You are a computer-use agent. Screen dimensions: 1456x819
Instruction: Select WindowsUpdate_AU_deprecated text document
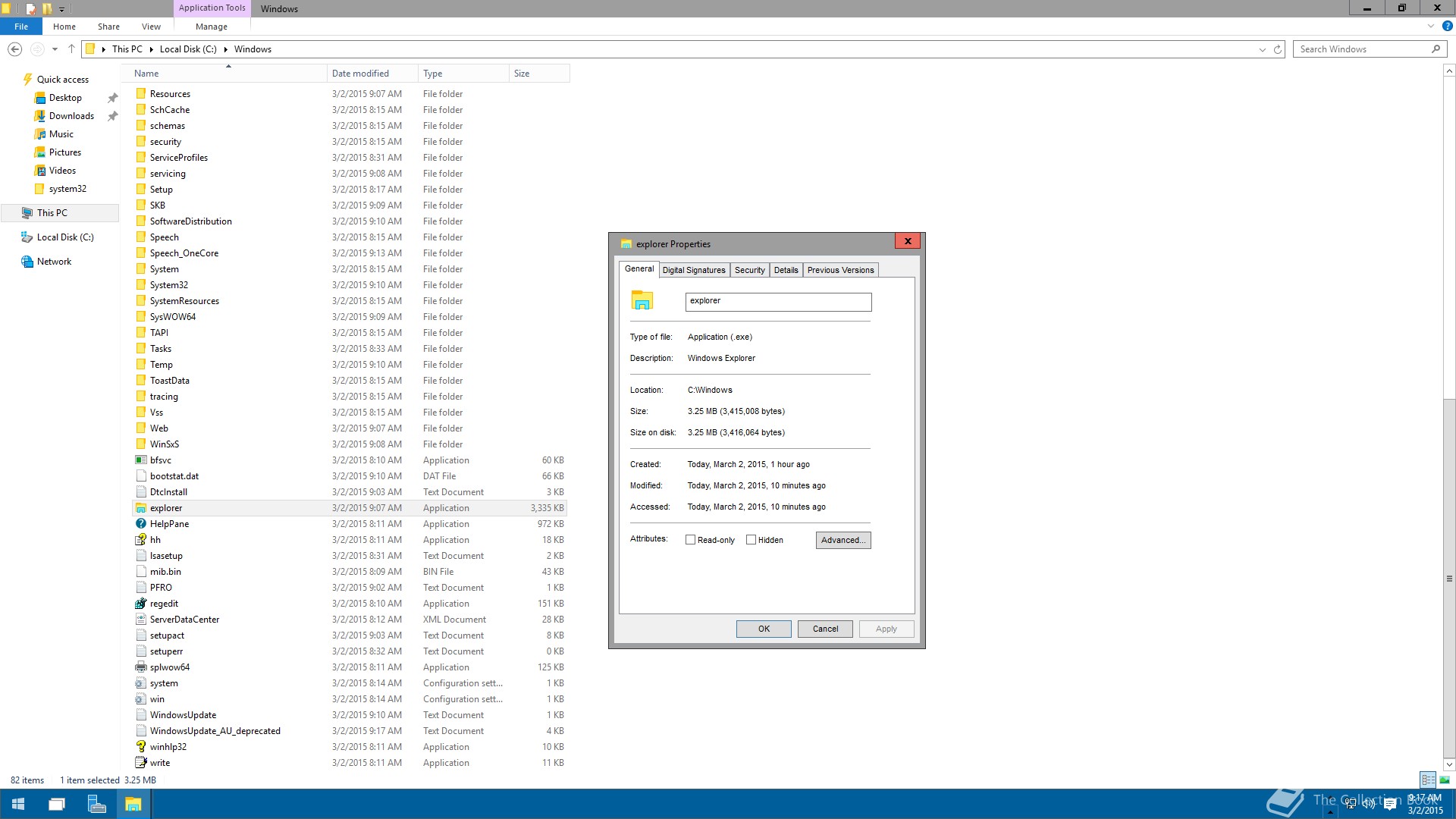(x=350, y=731)
